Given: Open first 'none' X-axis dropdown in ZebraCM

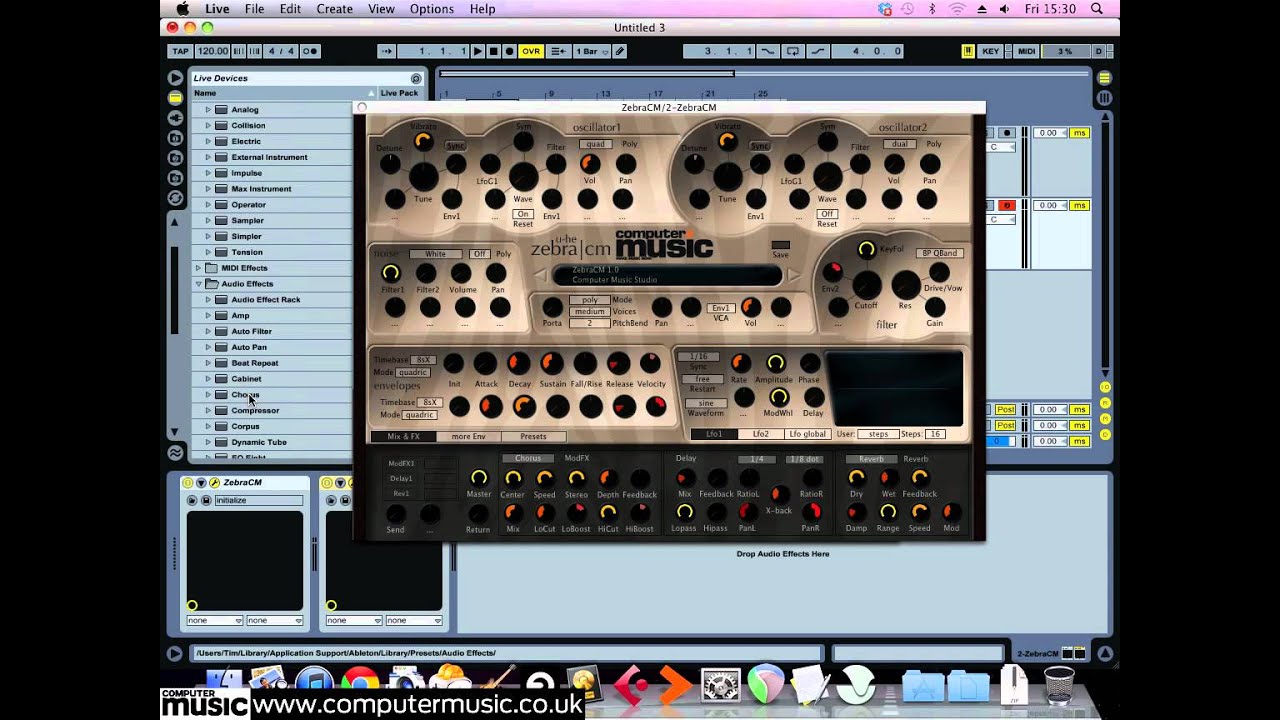Looking at the screenshot, I should pyautogui.click(x=215, y=621).
